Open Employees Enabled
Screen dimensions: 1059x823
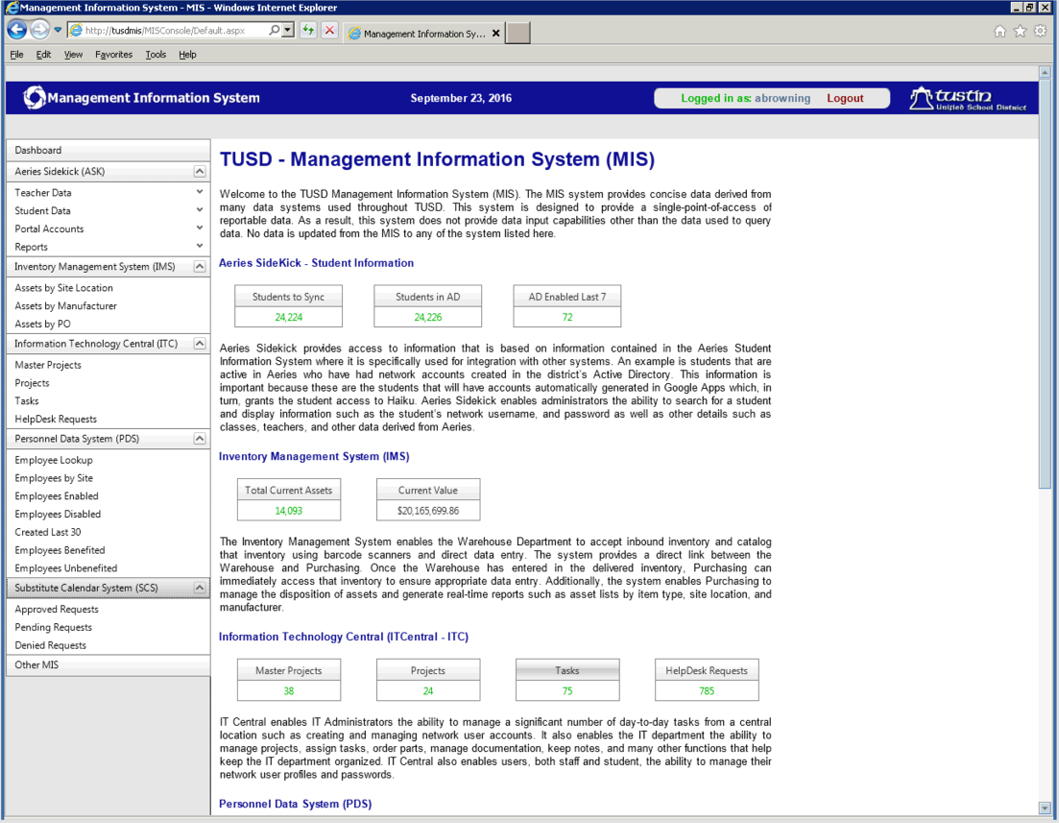[56, 496]
